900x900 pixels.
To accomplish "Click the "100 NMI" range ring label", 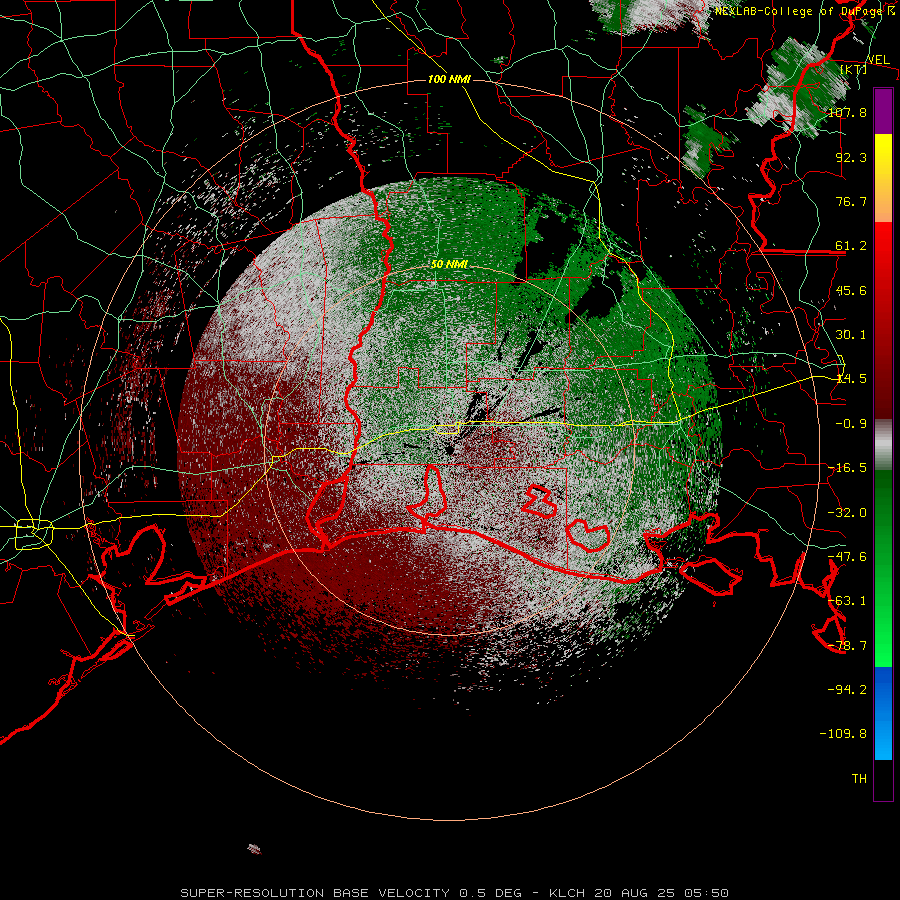I will click(x=449, y=79).
